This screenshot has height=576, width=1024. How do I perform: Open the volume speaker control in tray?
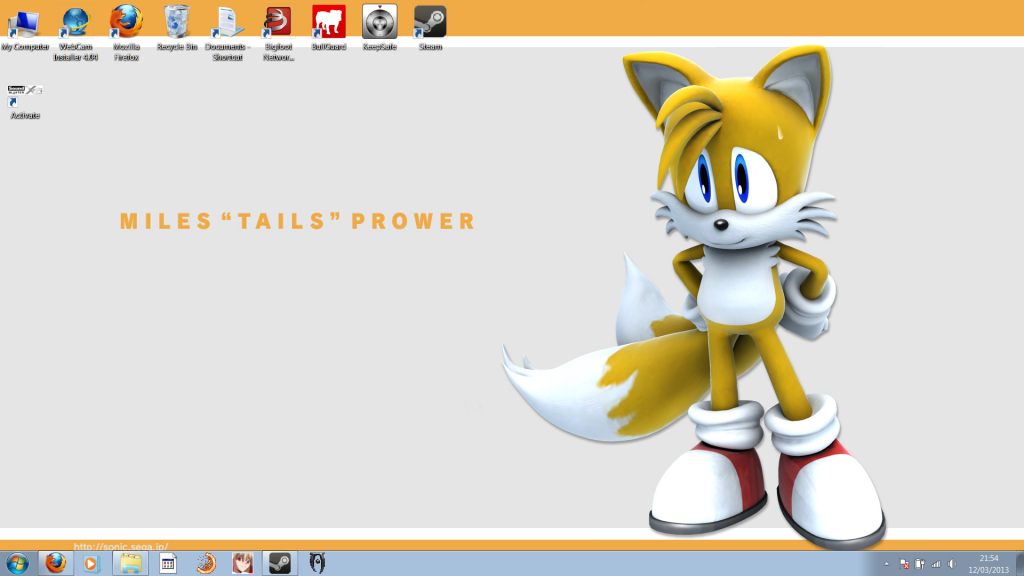(x=952, y=564)
